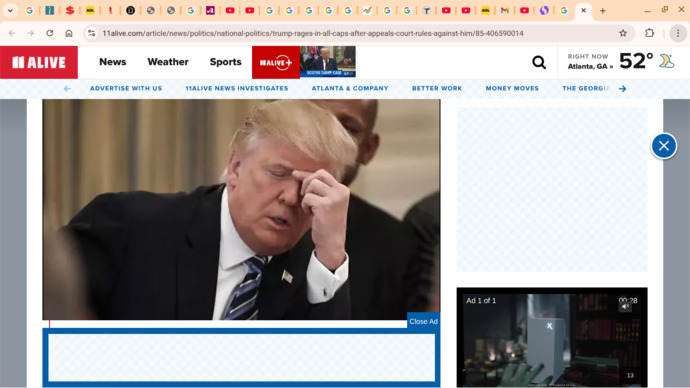Screen dimensions: 690x388
Task: Open Advertise With Us link
Action: point(126,88)
